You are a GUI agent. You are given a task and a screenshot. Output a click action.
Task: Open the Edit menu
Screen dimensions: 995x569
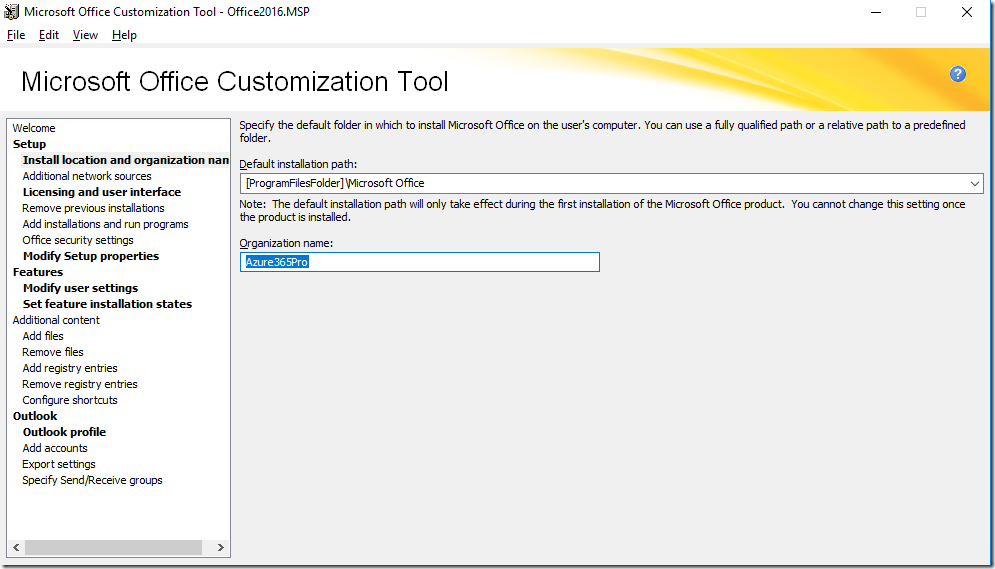pyautogui.click(x=49, y=35)
